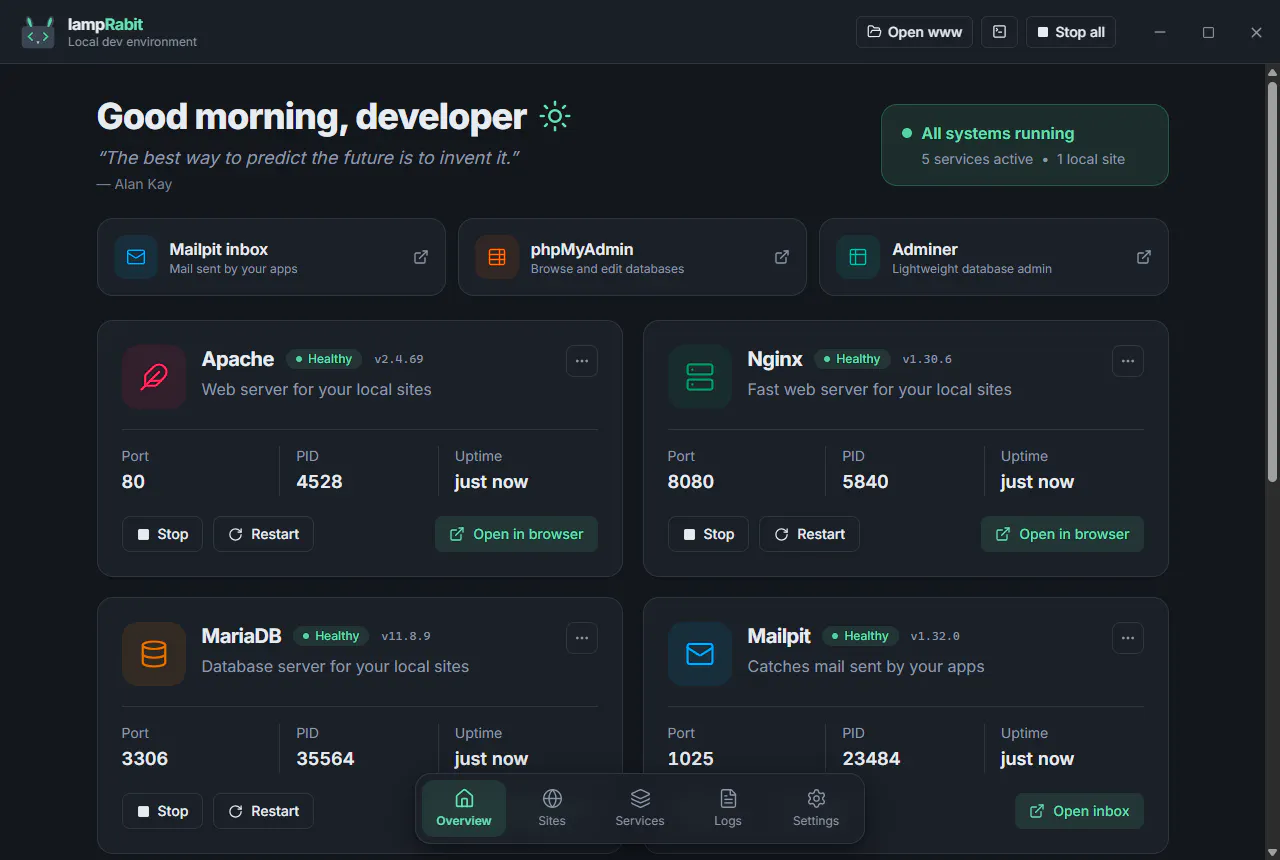
Task: Open Apache in browser
Action: tap(516, 534)
